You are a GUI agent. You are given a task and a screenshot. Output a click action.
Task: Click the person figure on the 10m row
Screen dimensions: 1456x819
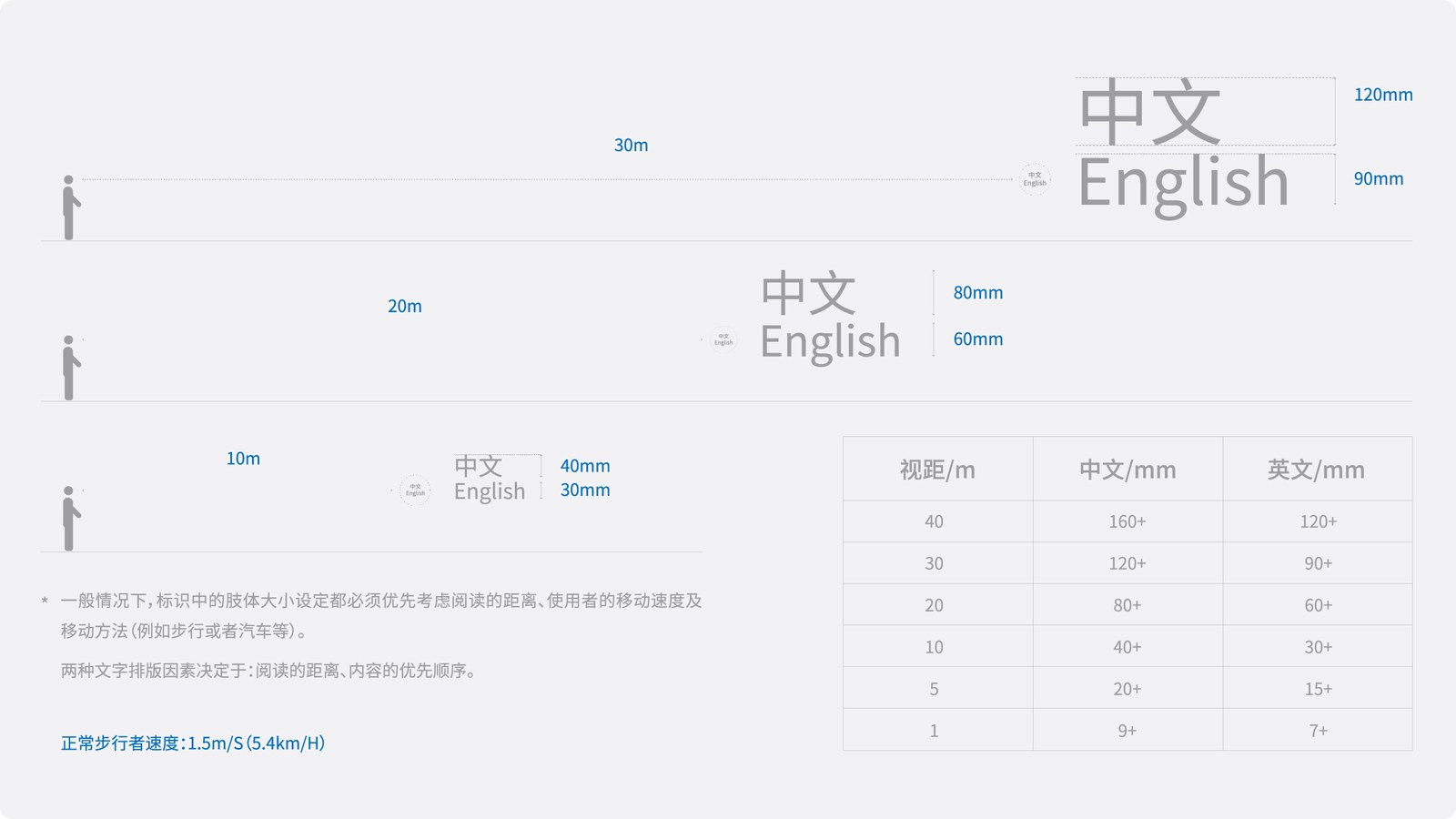[70, 519]
